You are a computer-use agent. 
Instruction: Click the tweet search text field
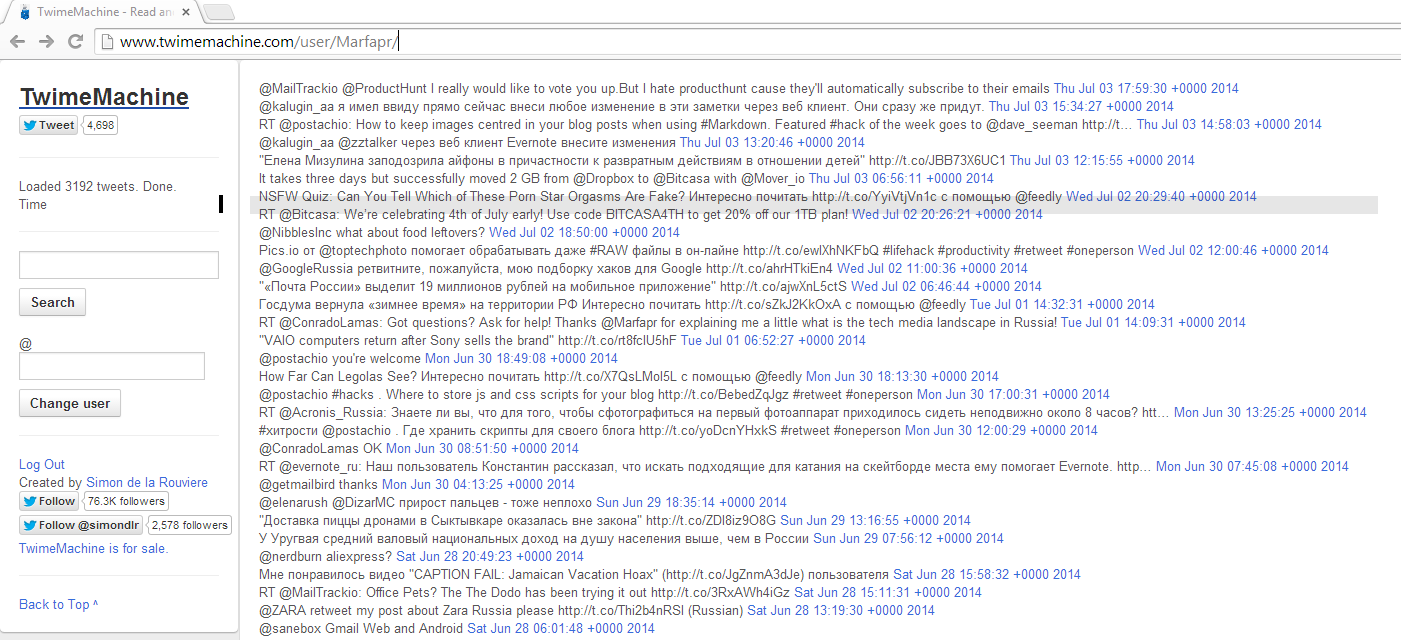point(119,265)
